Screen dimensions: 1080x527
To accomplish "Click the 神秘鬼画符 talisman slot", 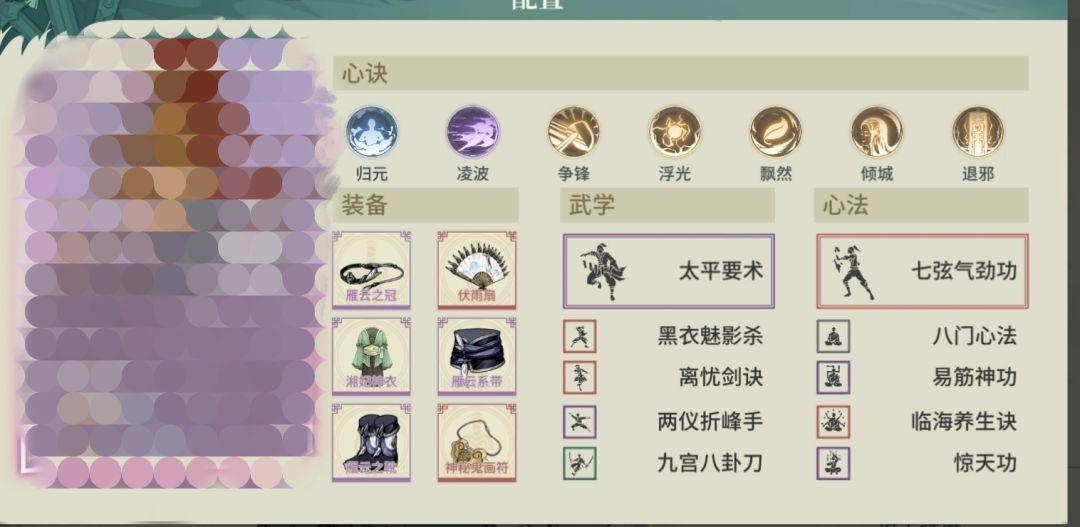I will [477, 442].
